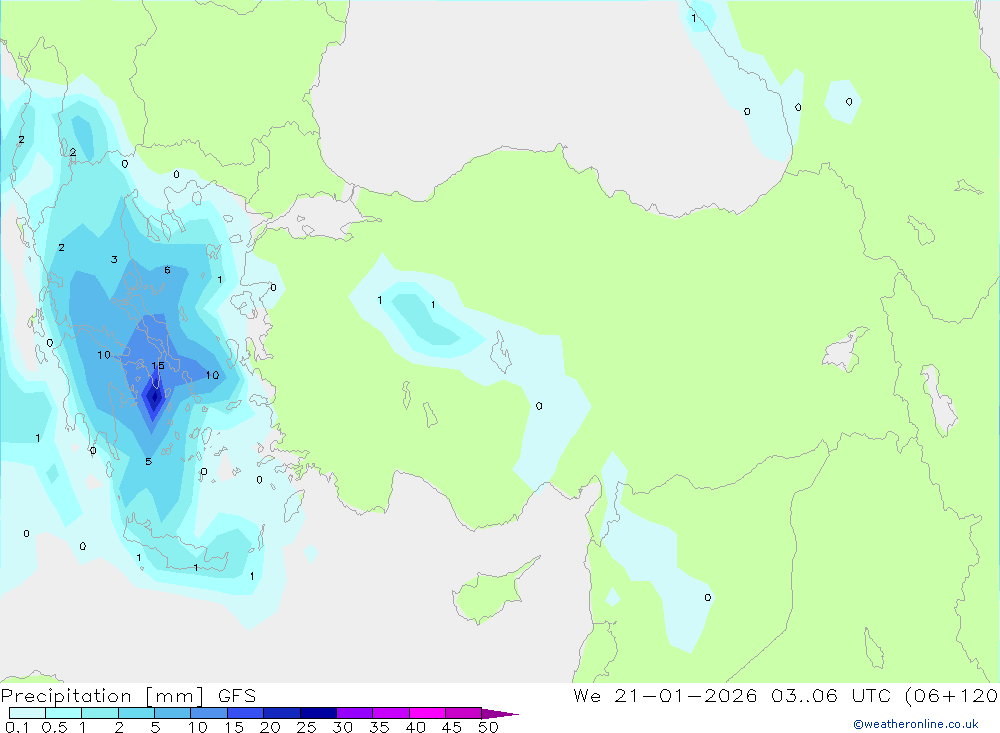1000x733 pixels.
Task: Click the dark blue precipitation maximum over Greece
Action: [x=154, y=397]
